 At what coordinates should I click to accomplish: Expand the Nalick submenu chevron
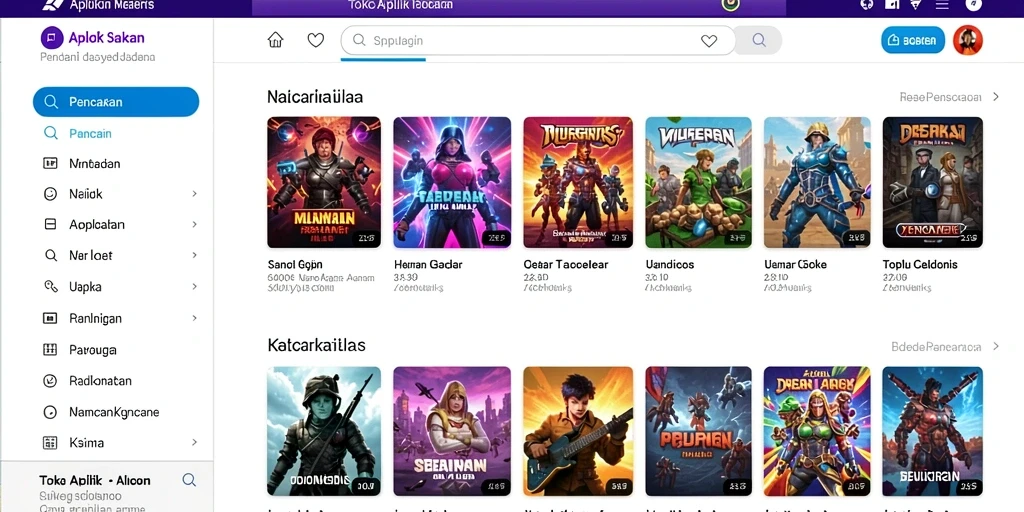[194, 194]
